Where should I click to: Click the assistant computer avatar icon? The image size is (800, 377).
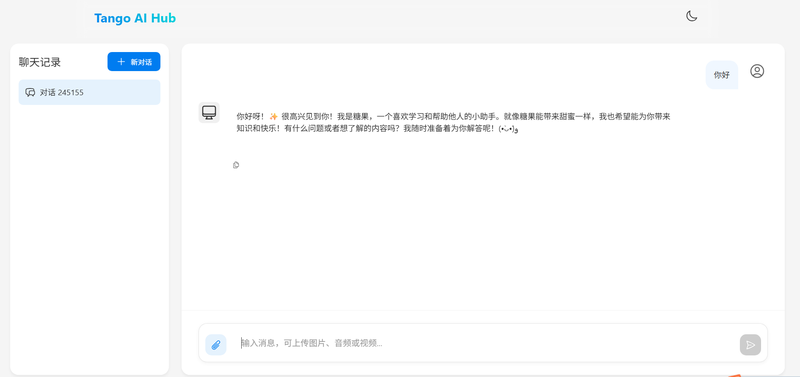click(x=209, y=112)
